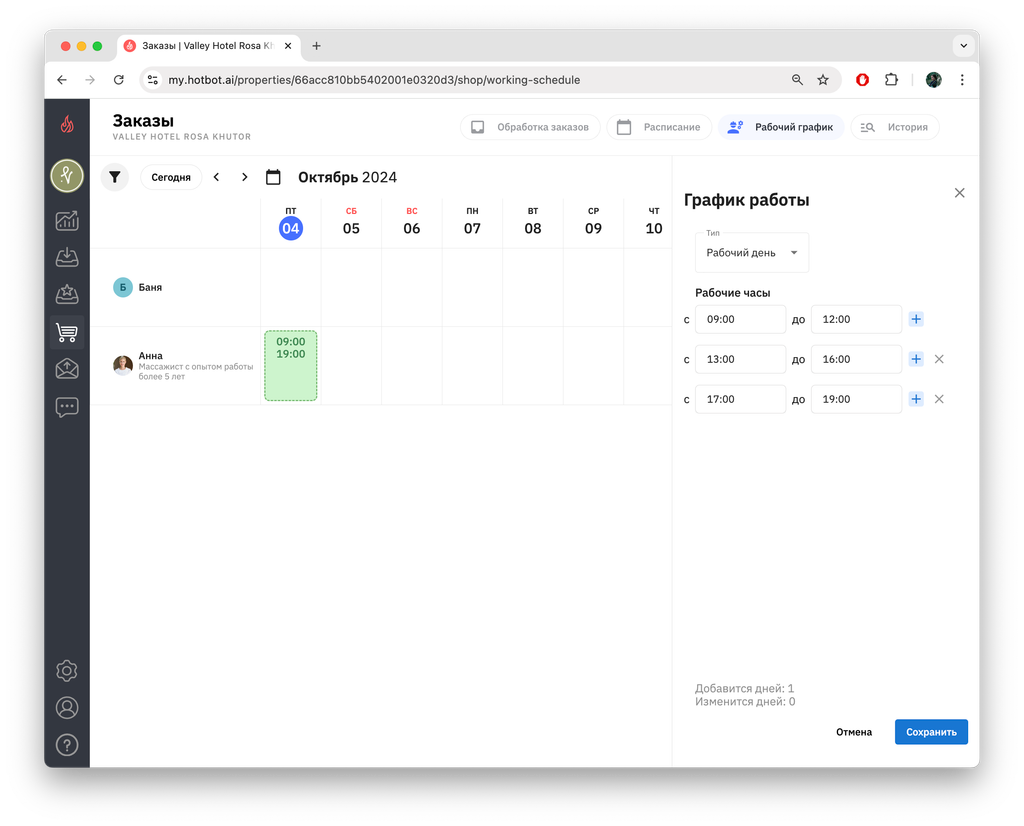Open settings gear icon in sidebar
This screenshot has height=826, width=1024.
pyautogui.click(x=67, y=671)
